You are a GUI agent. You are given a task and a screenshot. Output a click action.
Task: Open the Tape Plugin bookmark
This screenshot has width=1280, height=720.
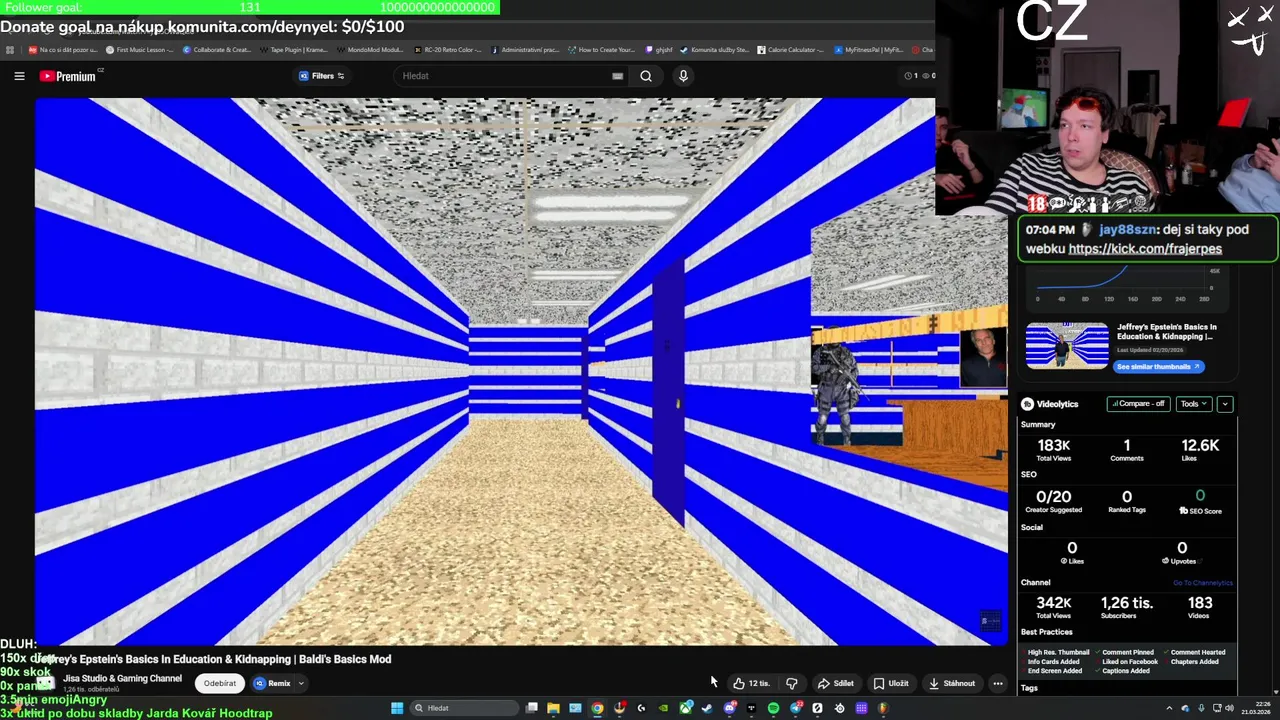293,49
